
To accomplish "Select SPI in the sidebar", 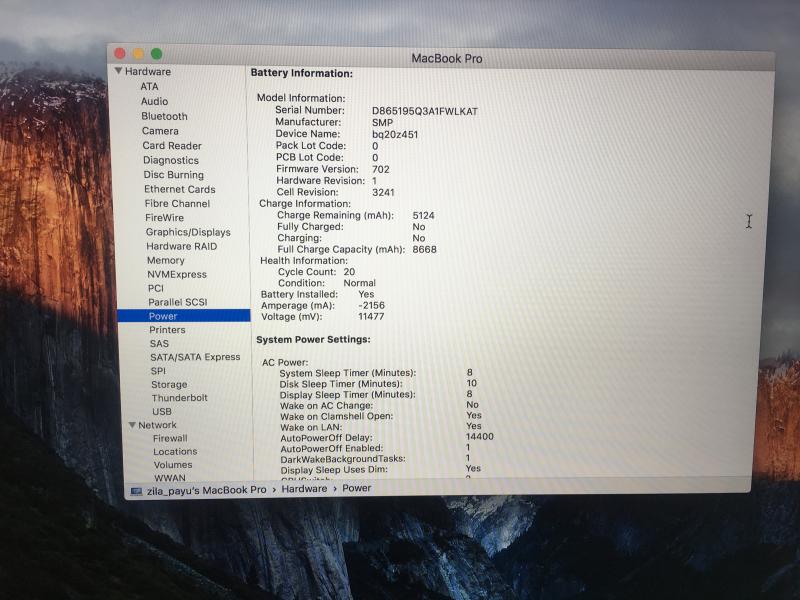I will click(158, 370).
